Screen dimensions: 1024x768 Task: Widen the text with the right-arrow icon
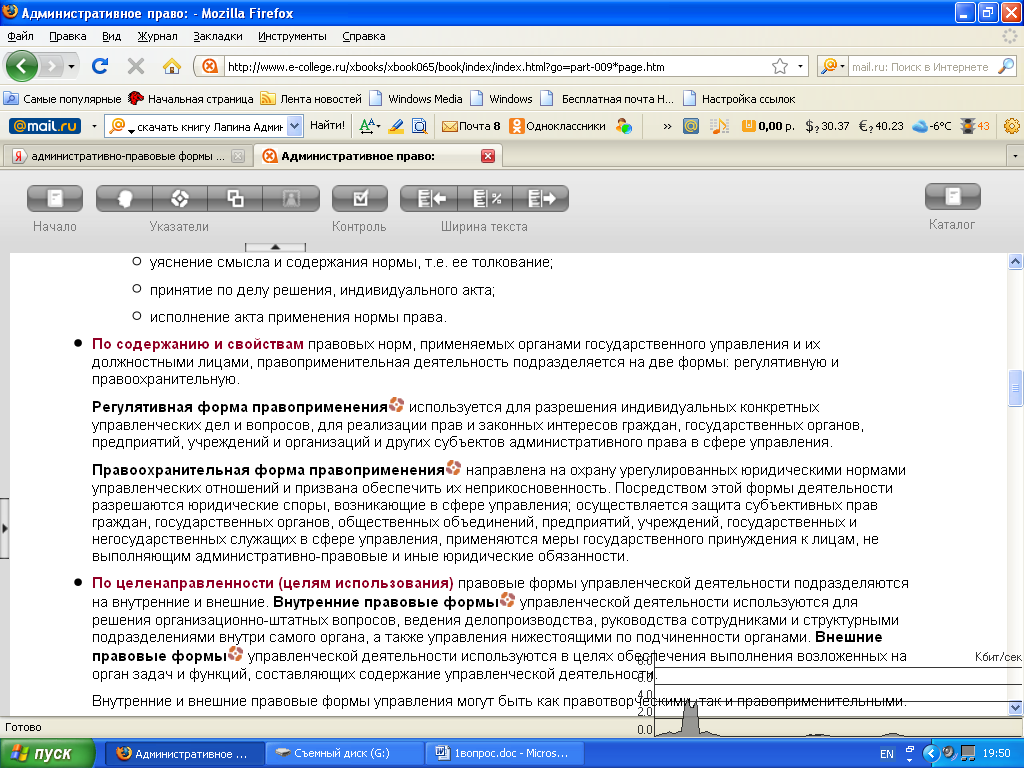[x=541, y=199]
